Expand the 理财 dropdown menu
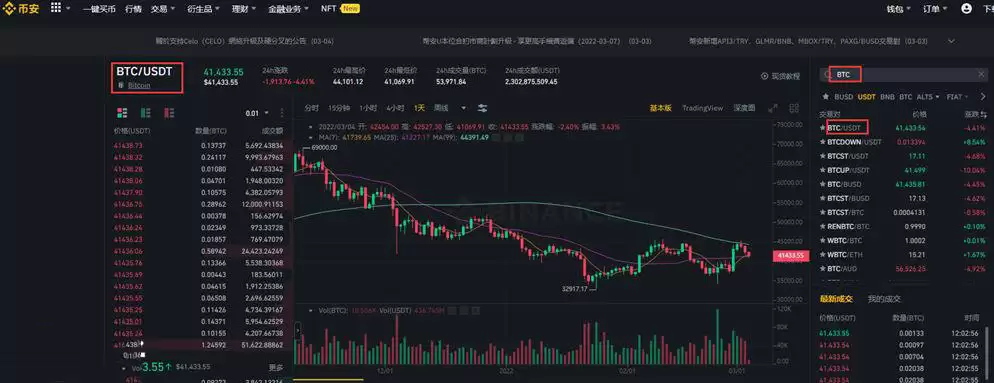994x383 pixels. (244, 9)
